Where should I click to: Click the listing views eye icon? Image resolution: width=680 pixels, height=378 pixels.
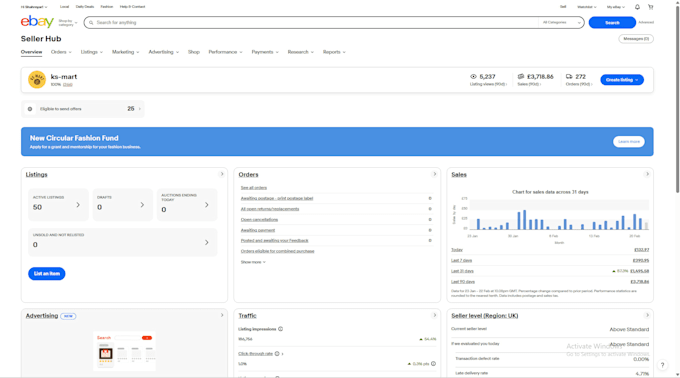pos(473,76)
